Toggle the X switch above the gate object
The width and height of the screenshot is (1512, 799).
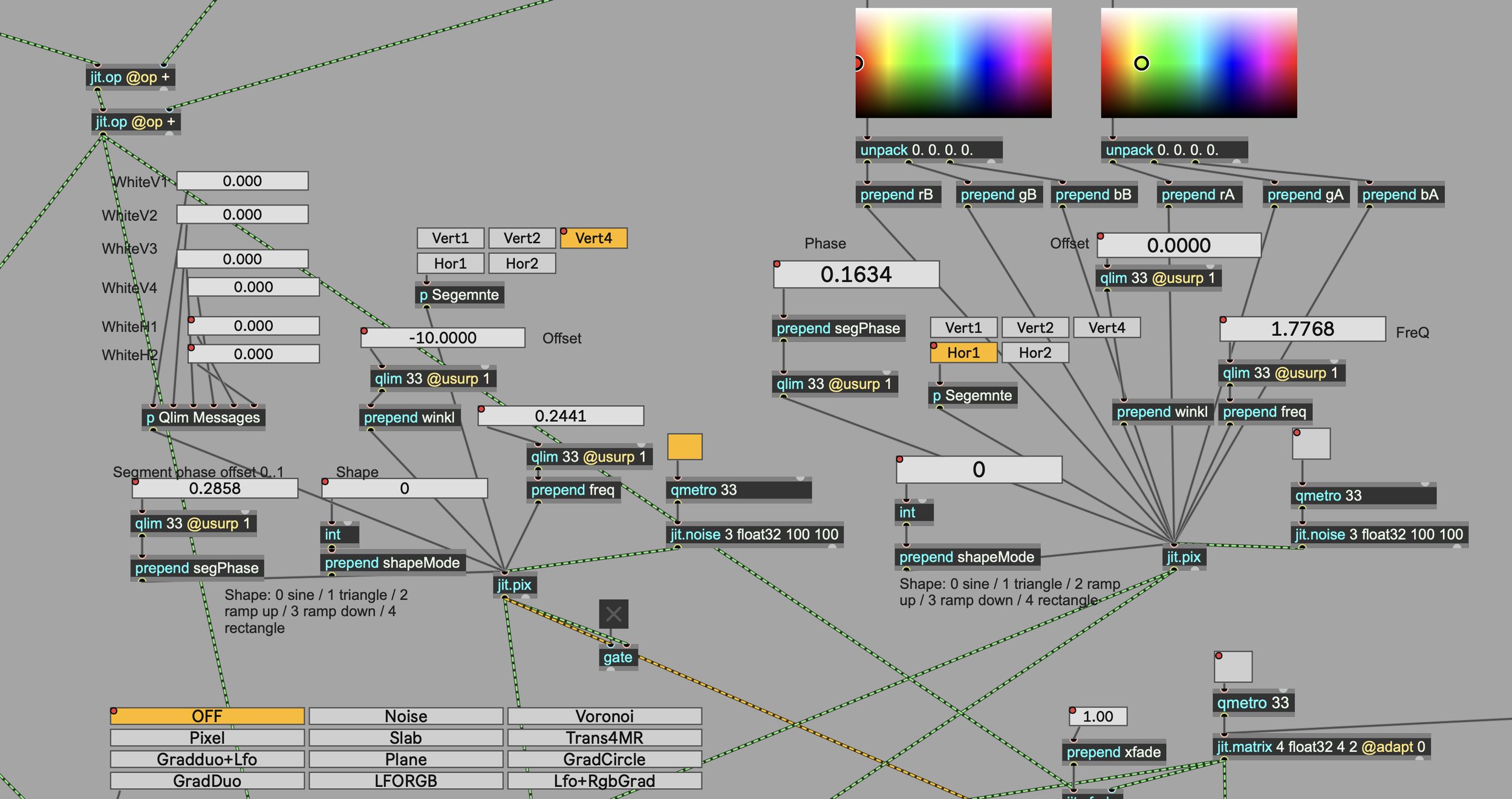click(x=613, y=615)
